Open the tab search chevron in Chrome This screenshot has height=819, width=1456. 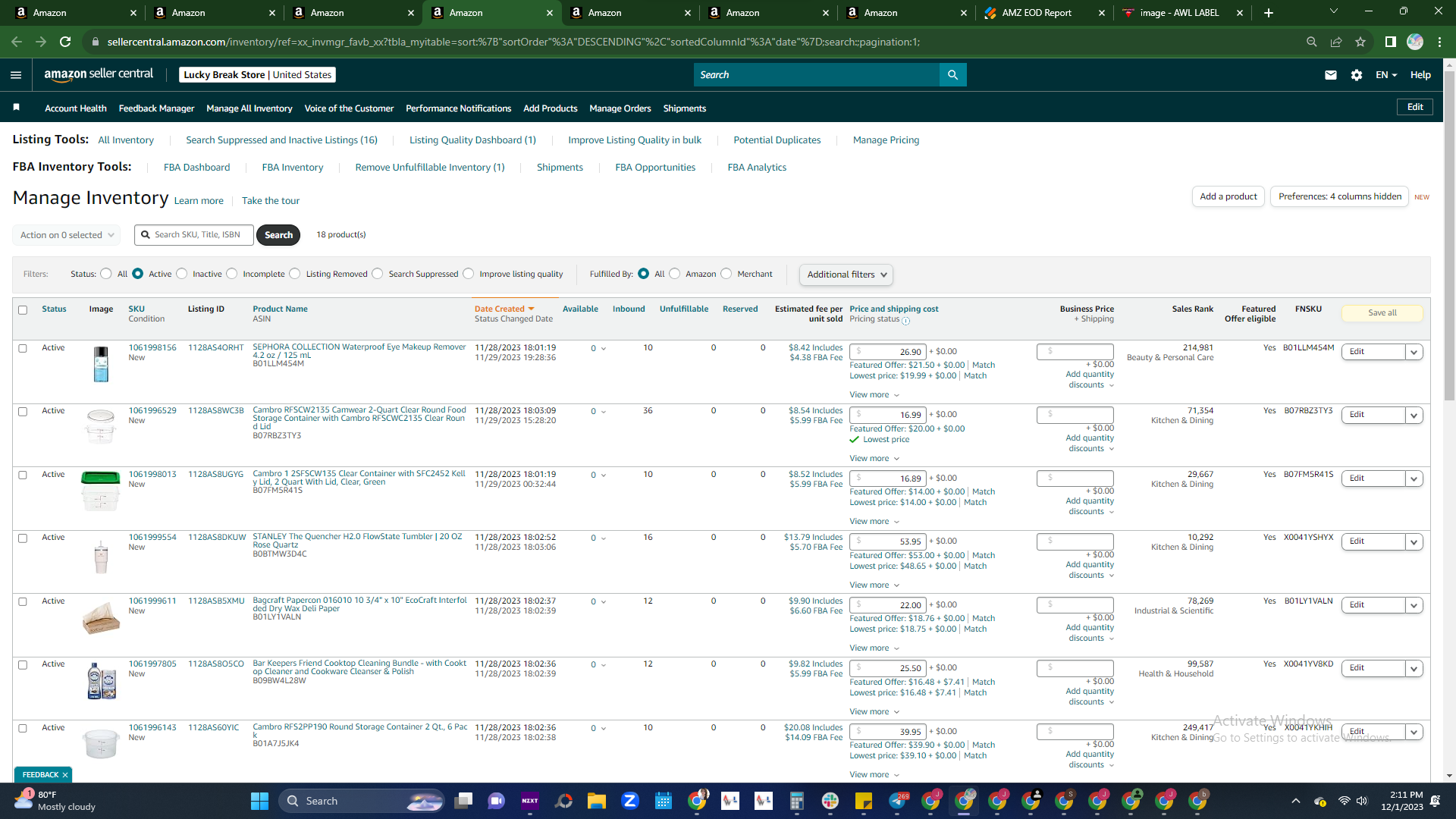[x=1334, y=11]
